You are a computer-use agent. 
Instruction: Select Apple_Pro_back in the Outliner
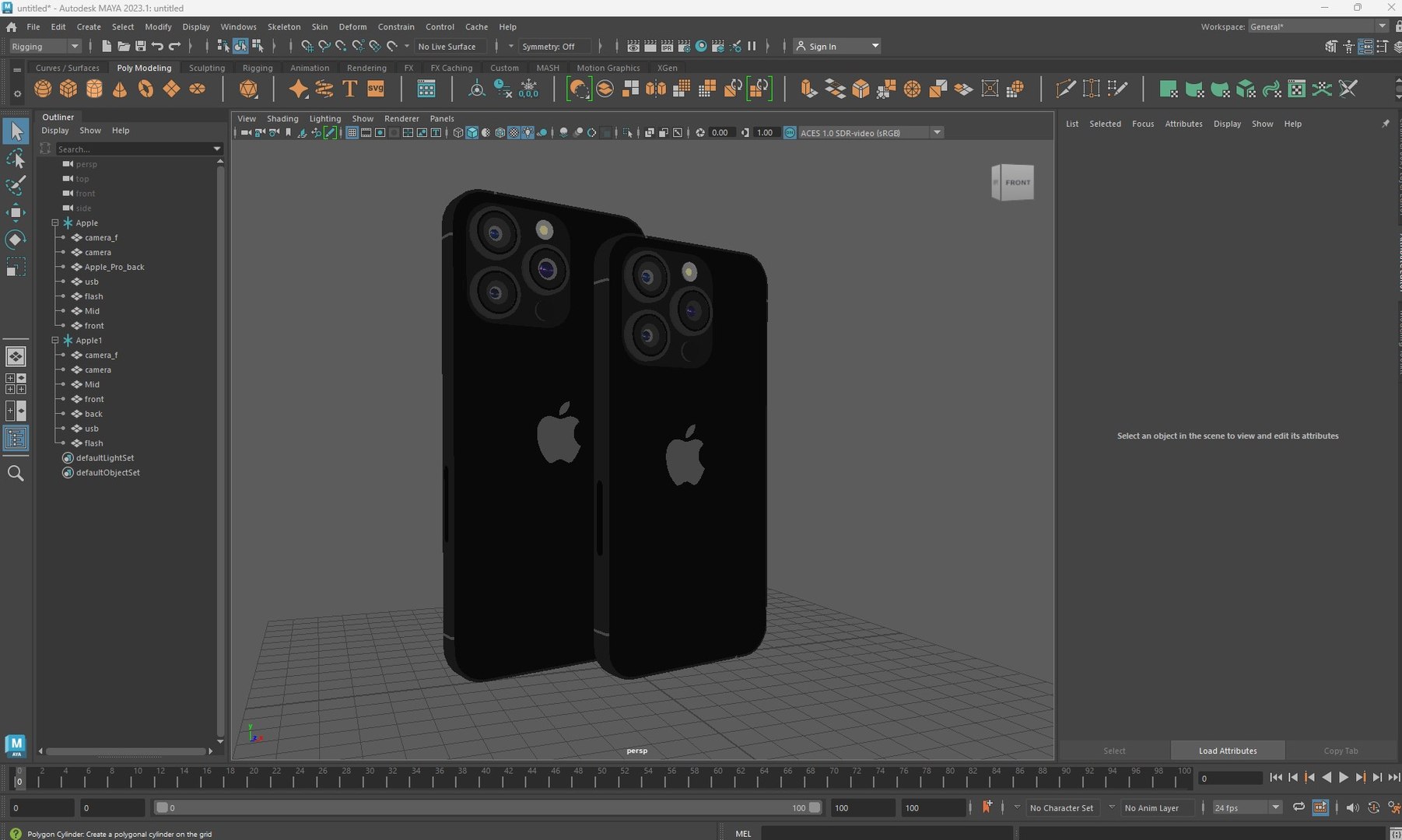[114, 267]
